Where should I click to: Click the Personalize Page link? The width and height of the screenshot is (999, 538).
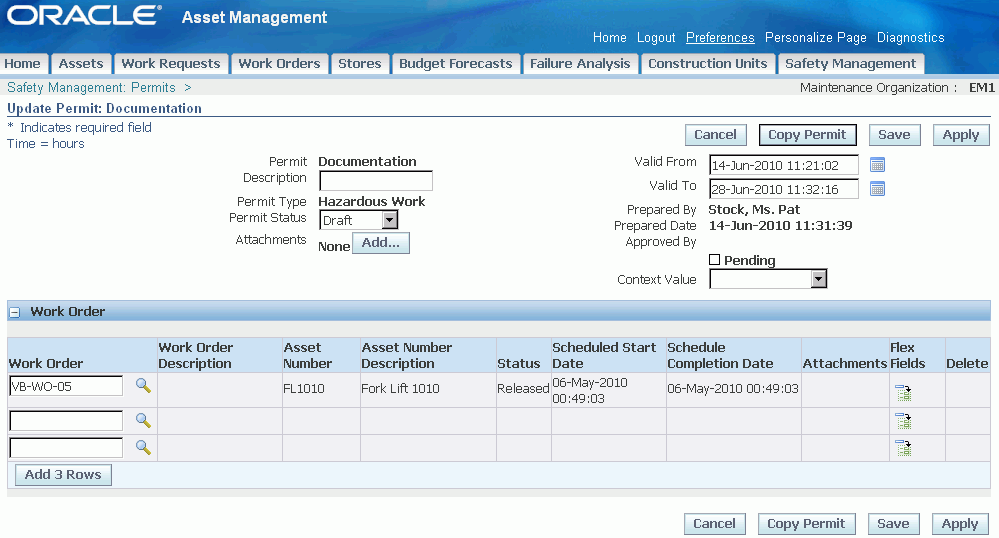tap(816, 38)
